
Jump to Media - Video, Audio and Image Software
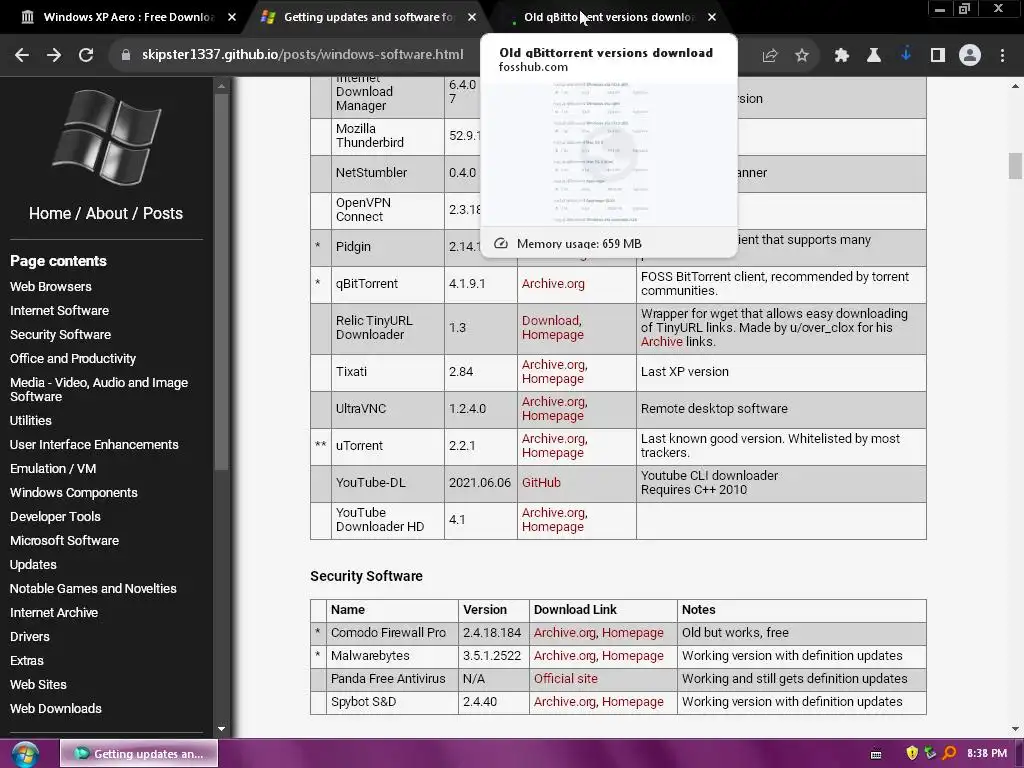[99, 390]
